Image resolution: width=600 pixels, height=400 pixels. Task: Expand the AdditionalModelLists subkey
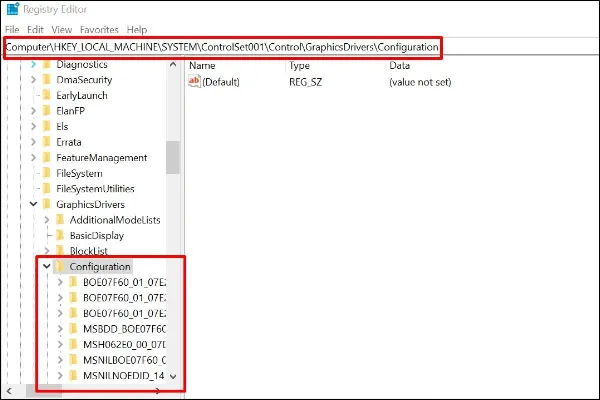(x=47, y=220)
